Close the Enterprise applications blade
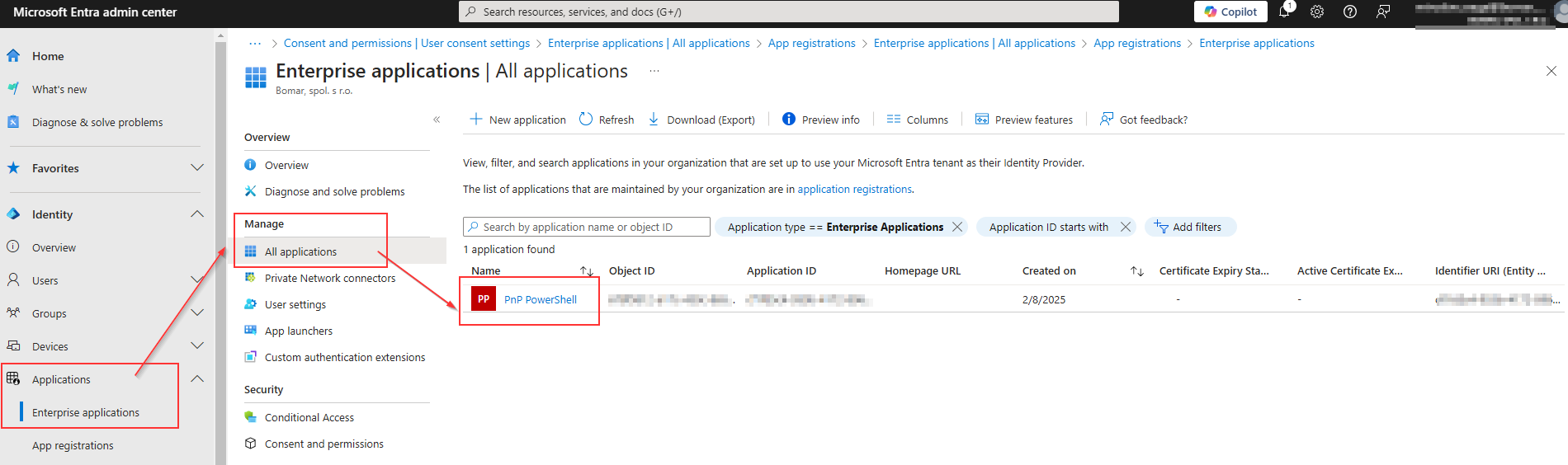The image size is (1568, 465). coord(1551,71)
